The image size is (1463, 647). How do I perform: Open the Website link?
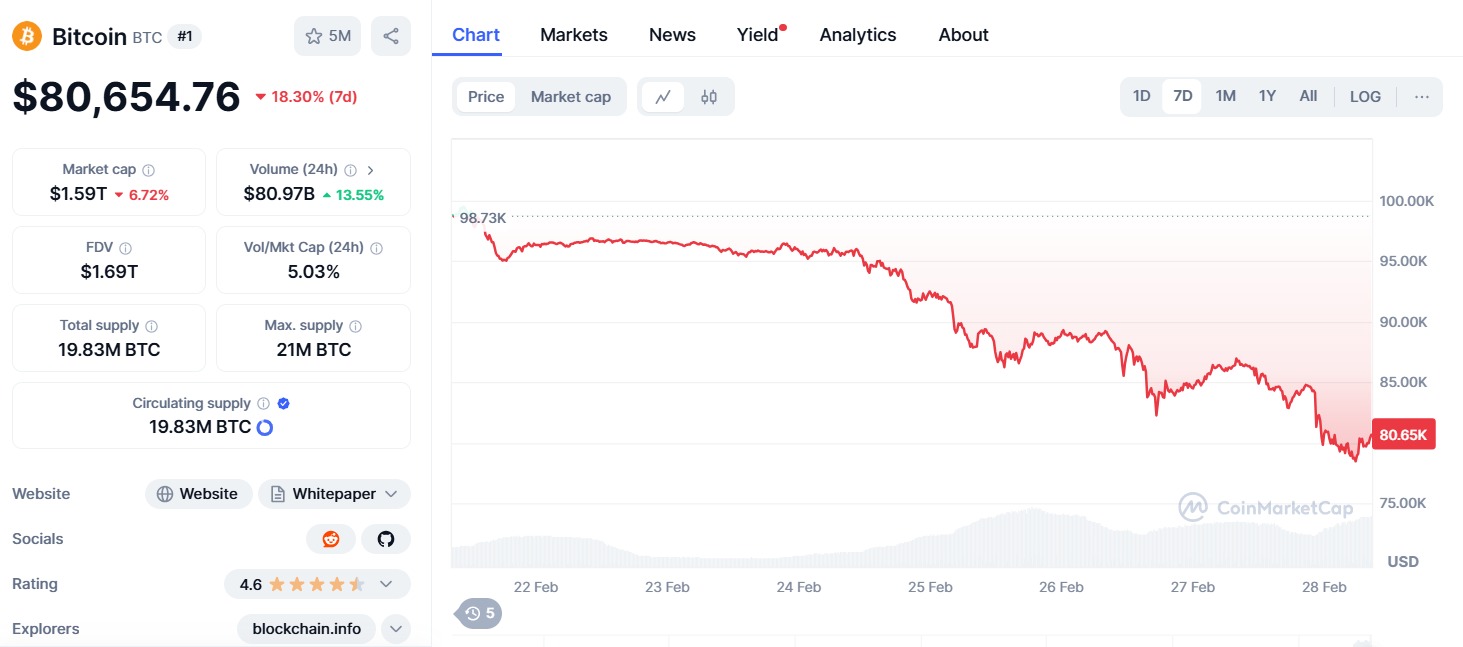pos(198,494)
